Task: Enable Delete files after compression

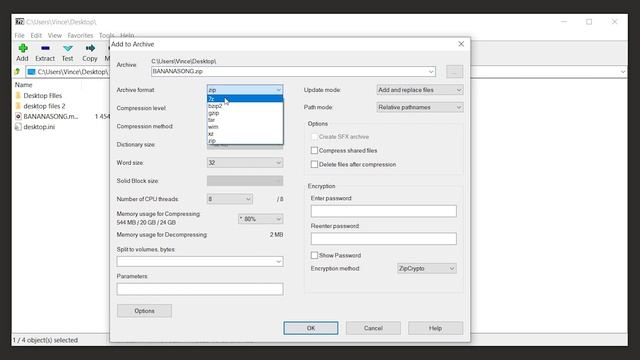Action: 314,164
